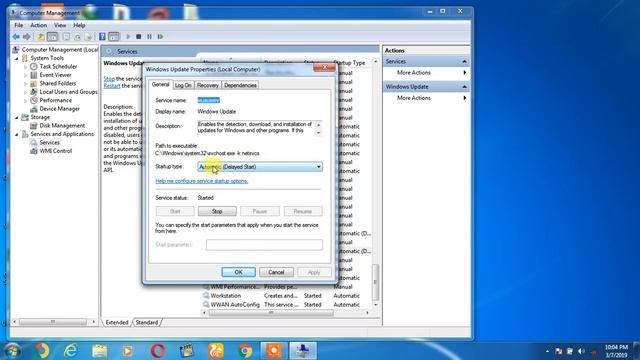Open the Action menu
The width and height of the screenshot is (640, 360).
click(x=38, y=25)
